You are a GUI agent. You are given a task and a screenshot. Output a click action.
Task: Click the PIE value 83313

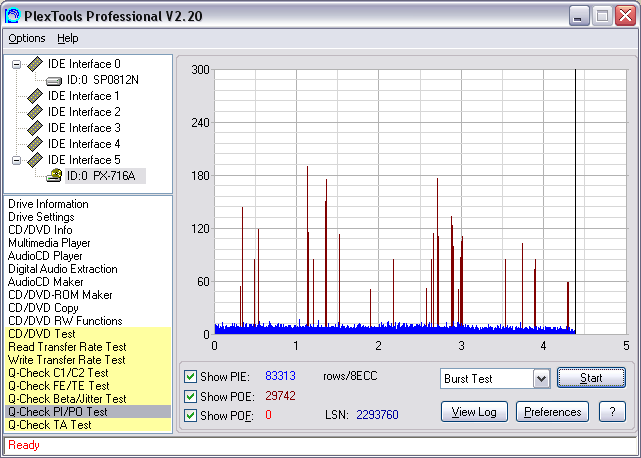(280, 376)
